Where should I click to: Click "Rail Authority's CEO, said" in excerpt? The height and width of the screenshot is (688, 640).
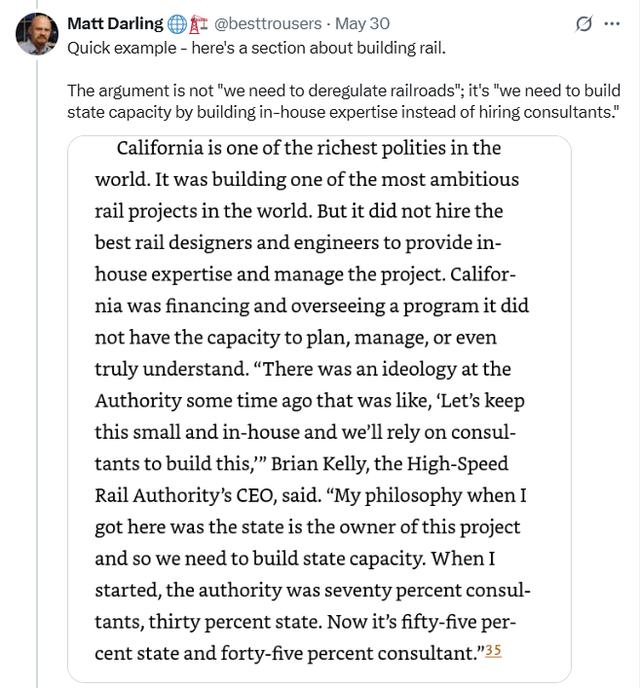click(207, 495)
